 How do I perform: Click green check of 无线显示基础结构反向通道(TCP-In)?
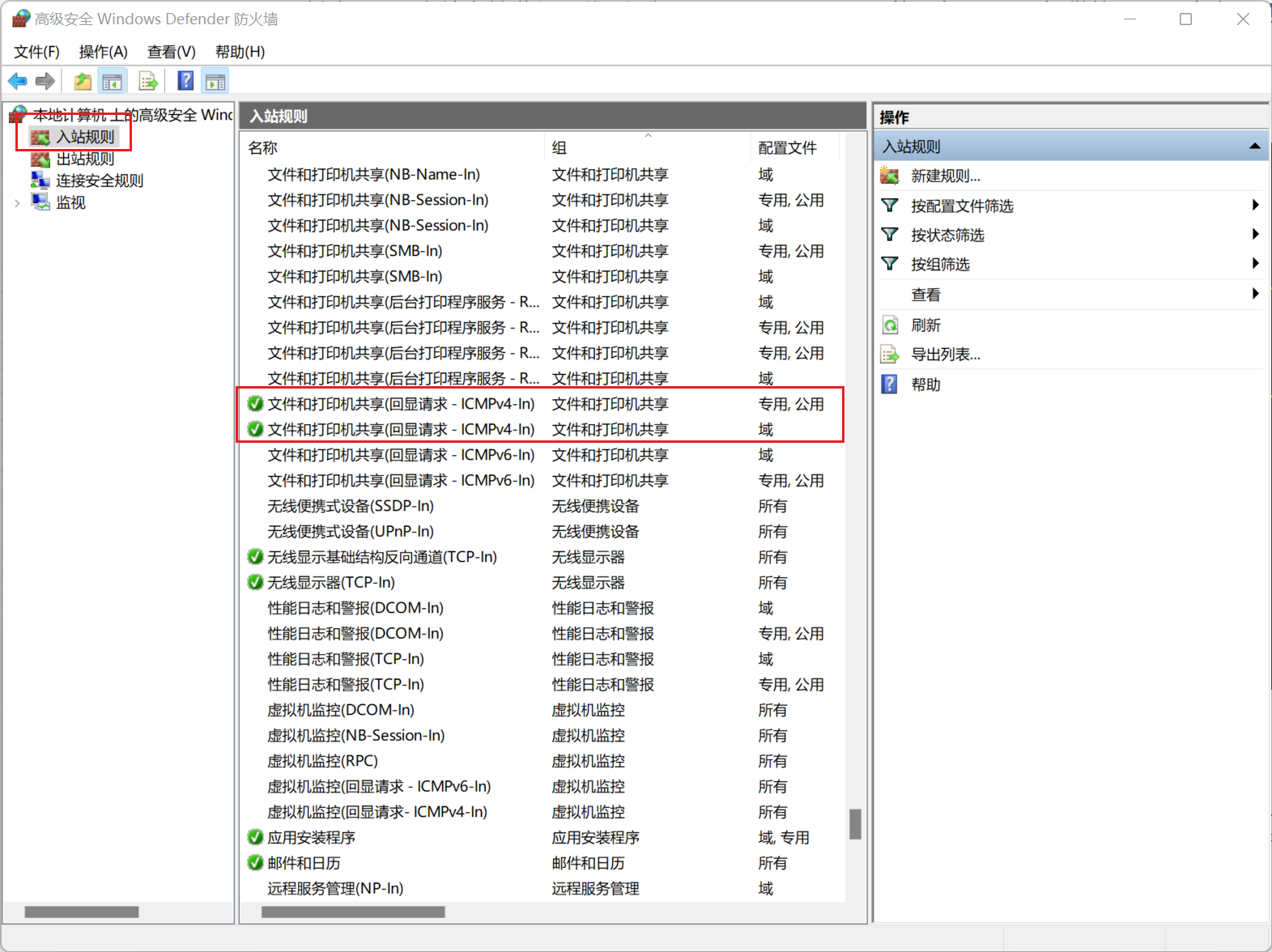(255, 557)
